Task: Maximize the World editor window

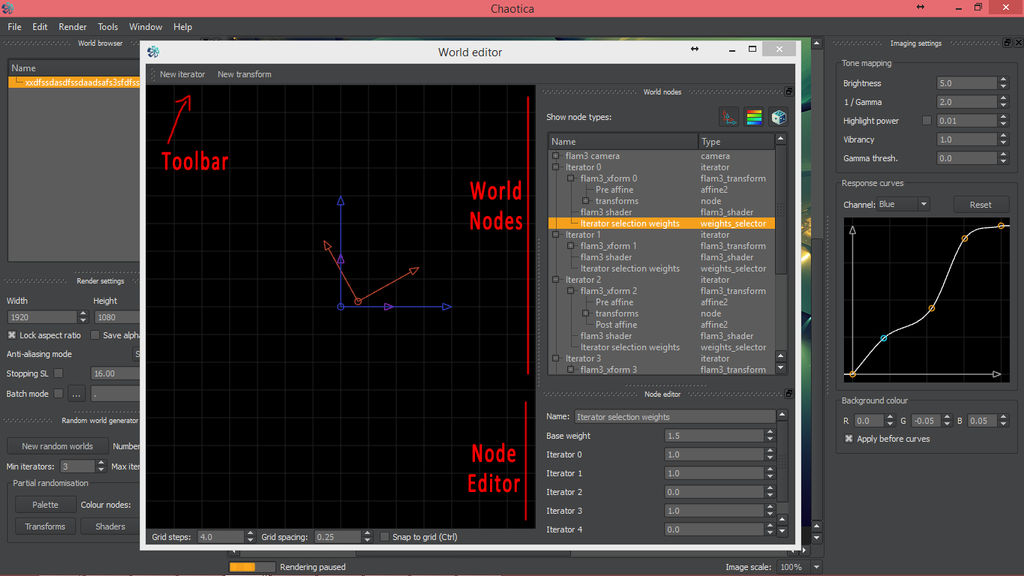Action: [x=752, y=49]
